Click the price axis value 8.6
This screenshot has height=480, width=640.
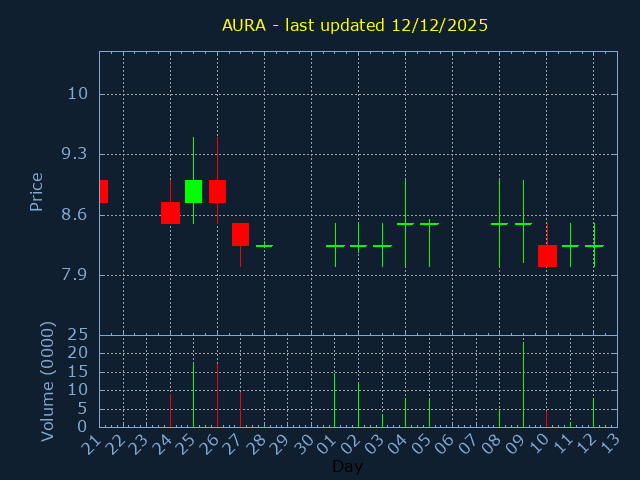[74, 214]
